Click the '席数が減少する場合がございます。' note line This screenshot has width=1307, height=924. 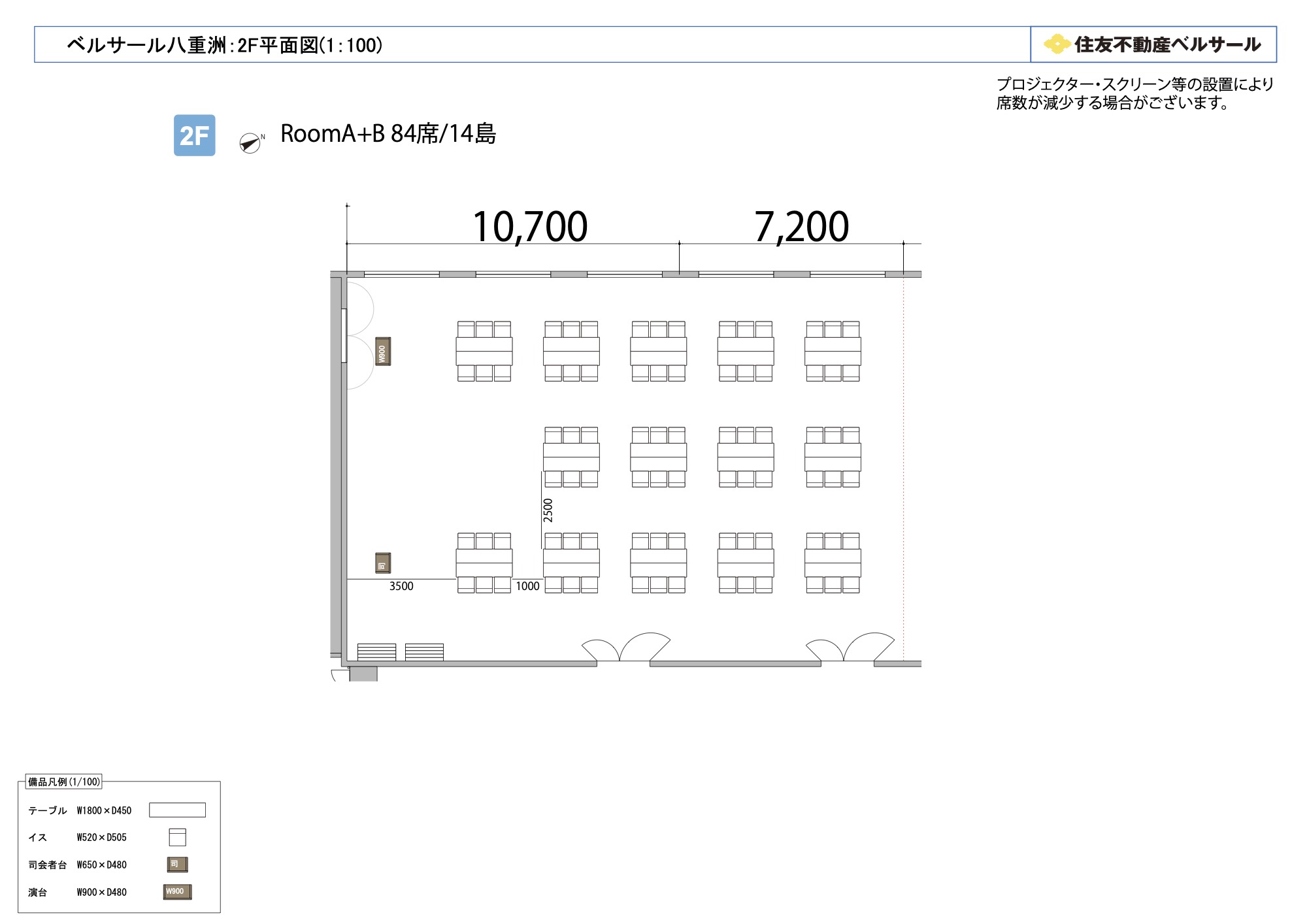pos(1113,103)
